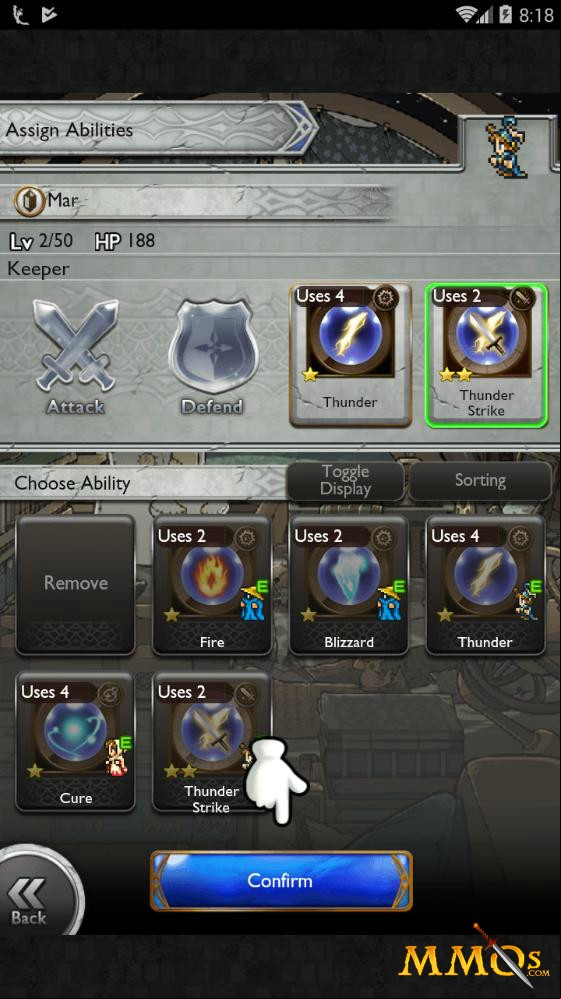Image resolution: width=561 pixels, height=999 pixels.
Task: Select equipped Thunder ability slot
Action: click(x=350, y=354)
